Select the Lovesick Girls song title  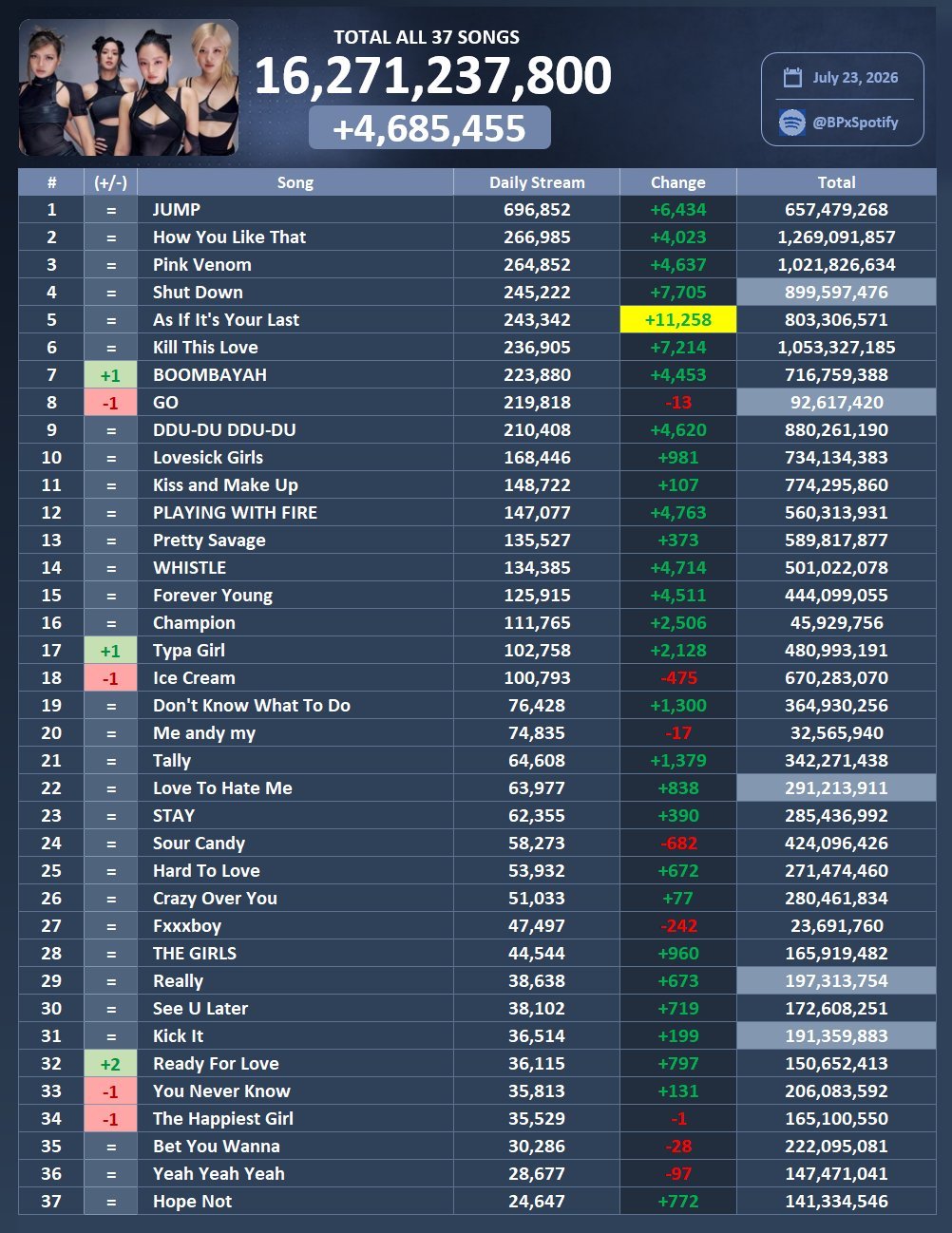pos(208,458)
